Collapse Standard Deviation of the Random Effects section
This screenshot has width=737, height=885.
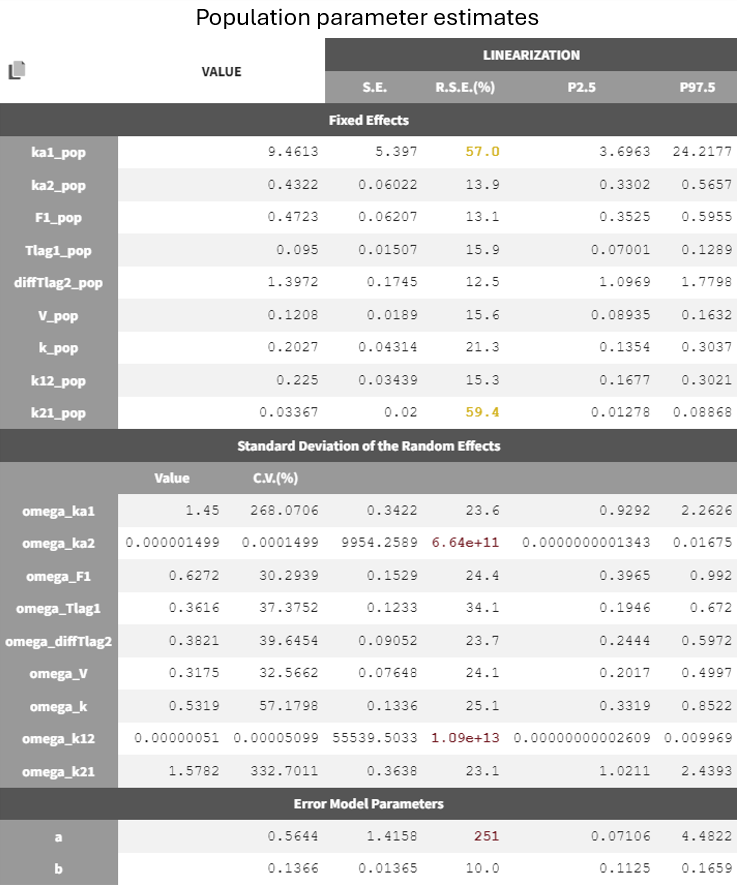pos(368,445)
